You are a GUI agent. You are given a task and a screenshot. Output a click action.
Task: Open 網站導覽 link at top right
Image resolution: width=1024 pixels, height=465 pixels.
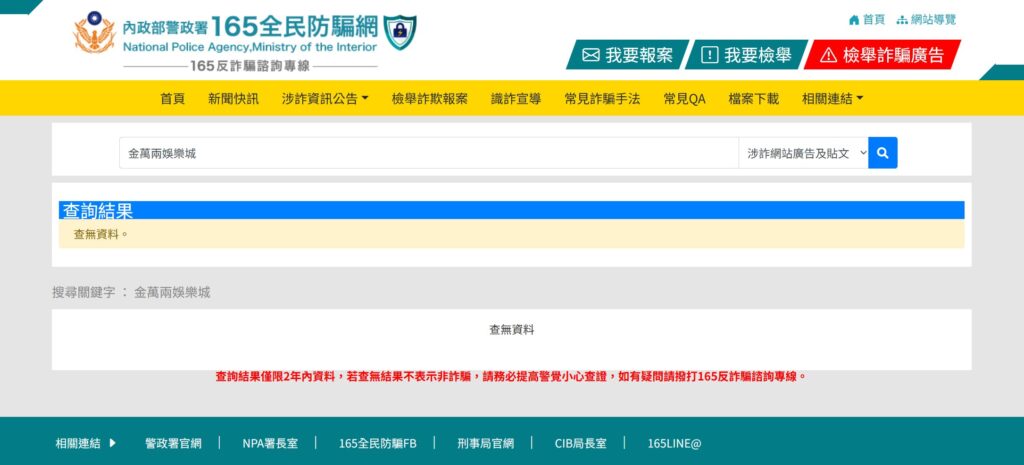(x=926, y=20)
